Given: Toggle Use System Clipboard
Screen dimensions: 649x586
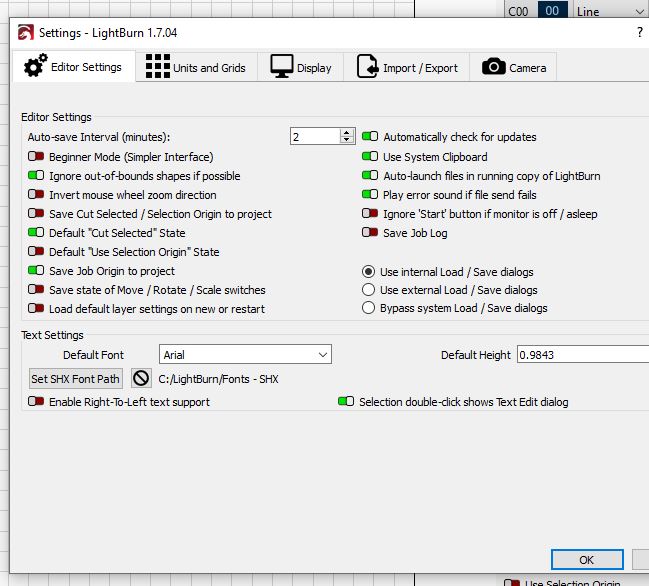Looking at the screenshot, I should click(370, 156).
